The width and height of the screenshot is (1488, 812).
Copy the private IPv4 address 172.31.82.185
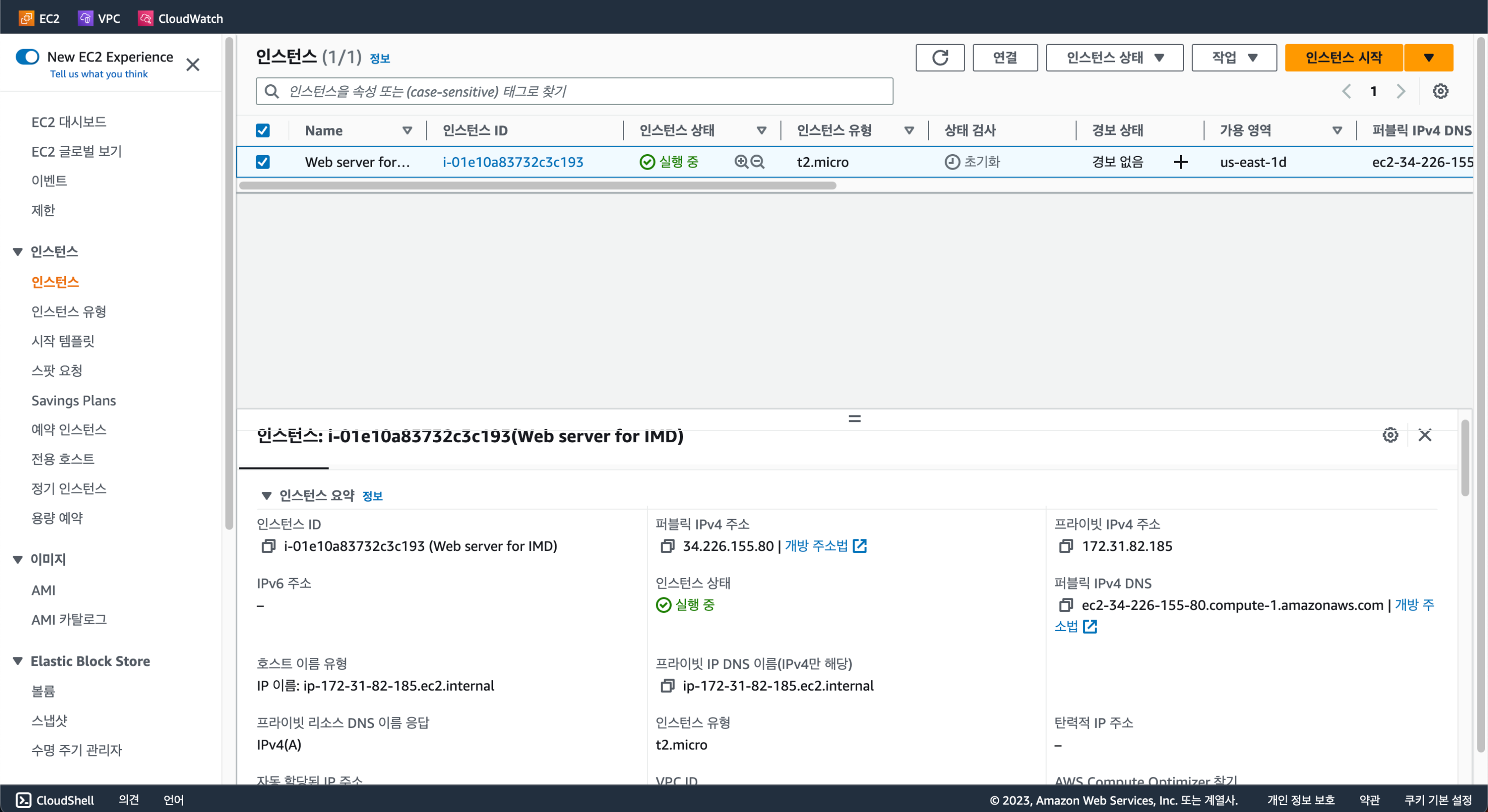1066,546
